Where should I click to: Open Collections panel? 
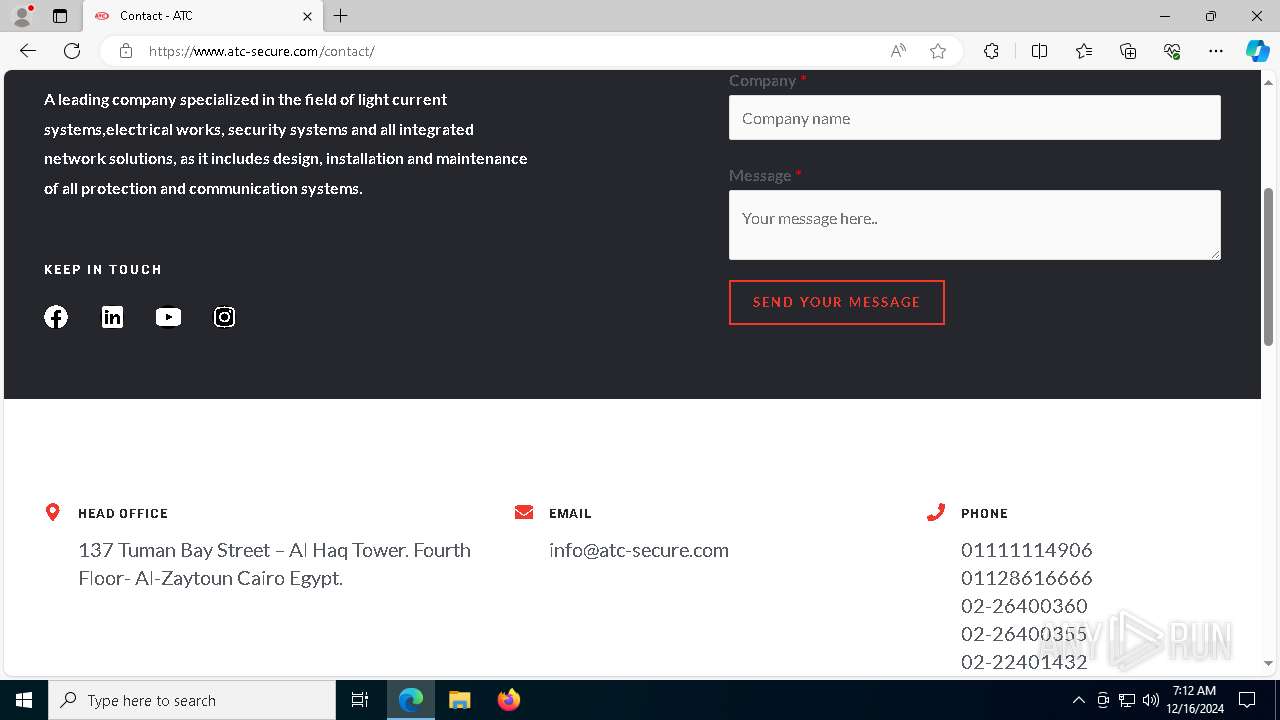[x=1128, y=51]
